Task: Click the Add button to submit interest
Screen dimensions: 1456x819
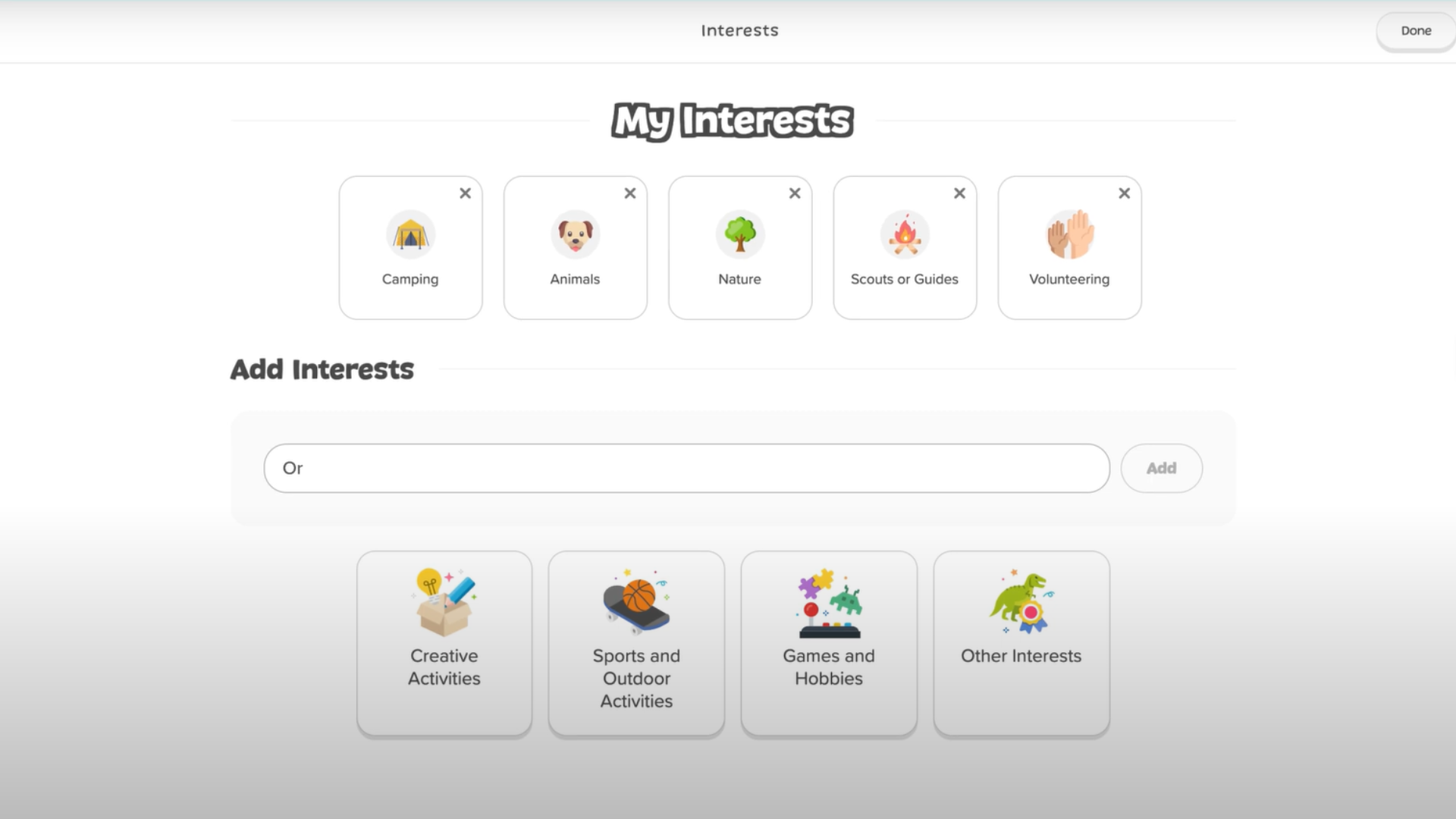Action: click(1161, 468)
